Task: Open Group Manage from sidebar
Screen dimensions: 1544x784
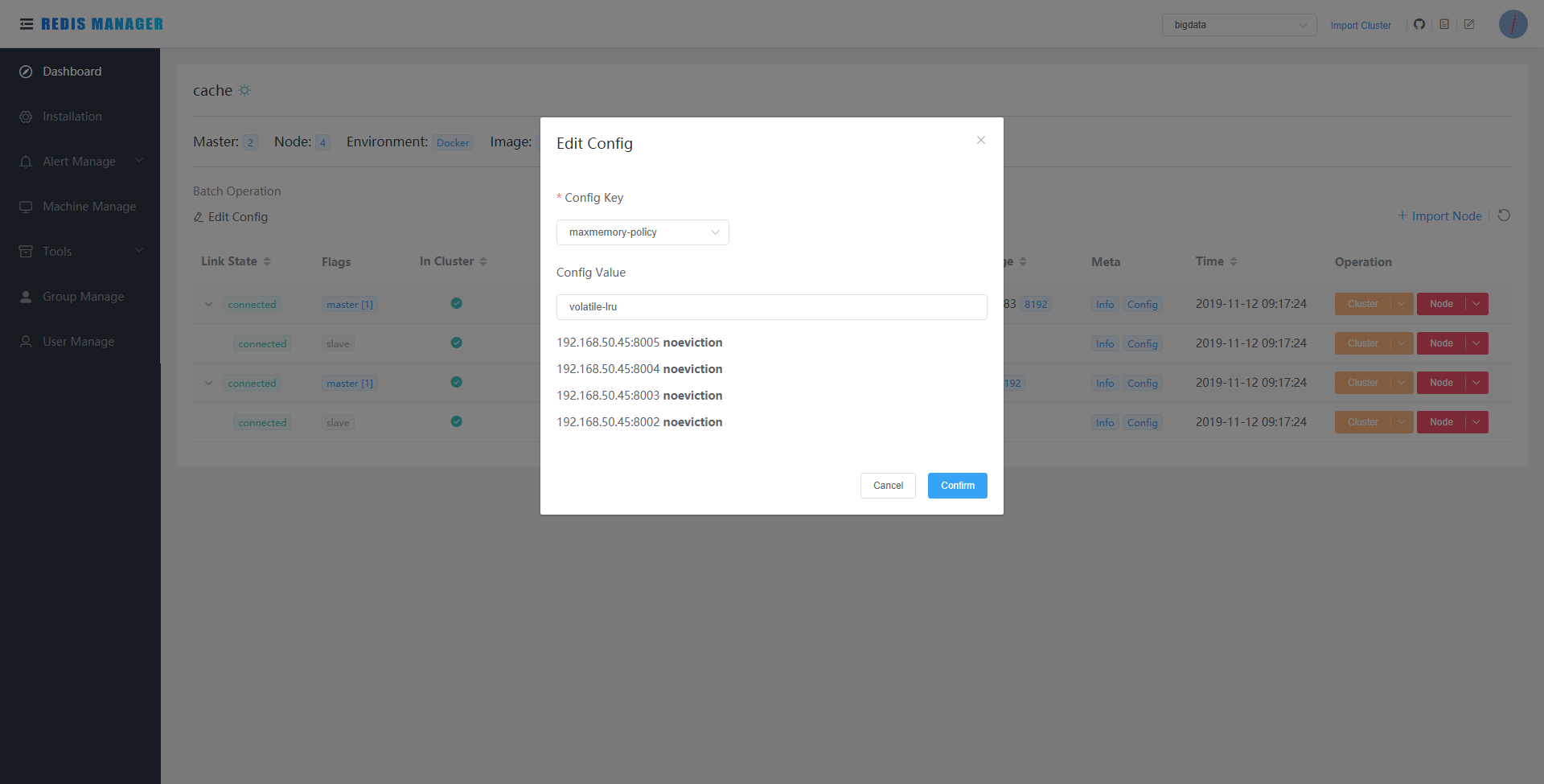Action: point(80,297)
